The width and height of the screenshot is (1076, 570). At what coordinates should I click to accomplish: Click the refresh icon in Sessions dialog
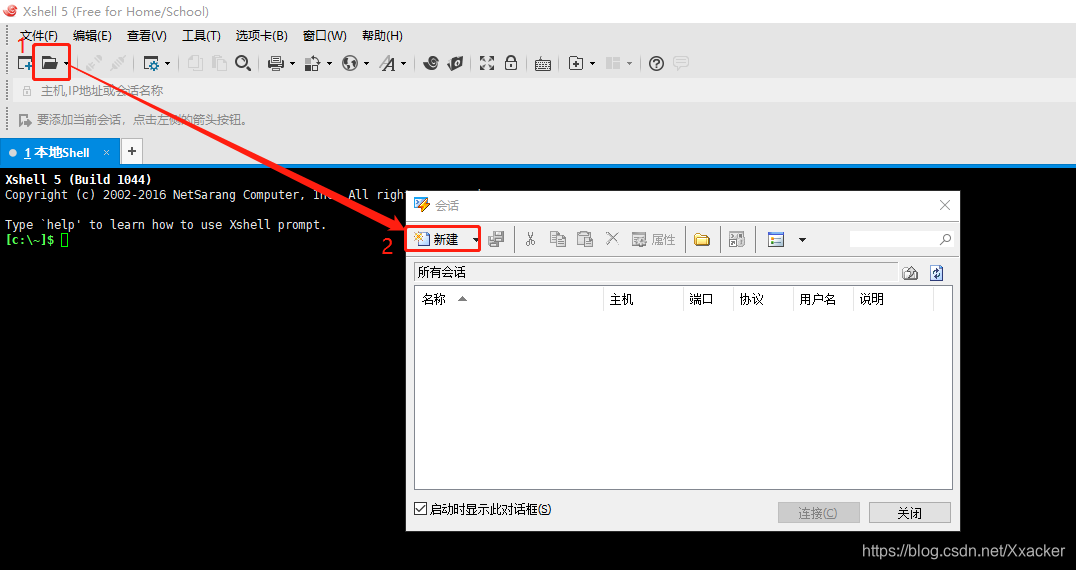click(x=937, y=273)
